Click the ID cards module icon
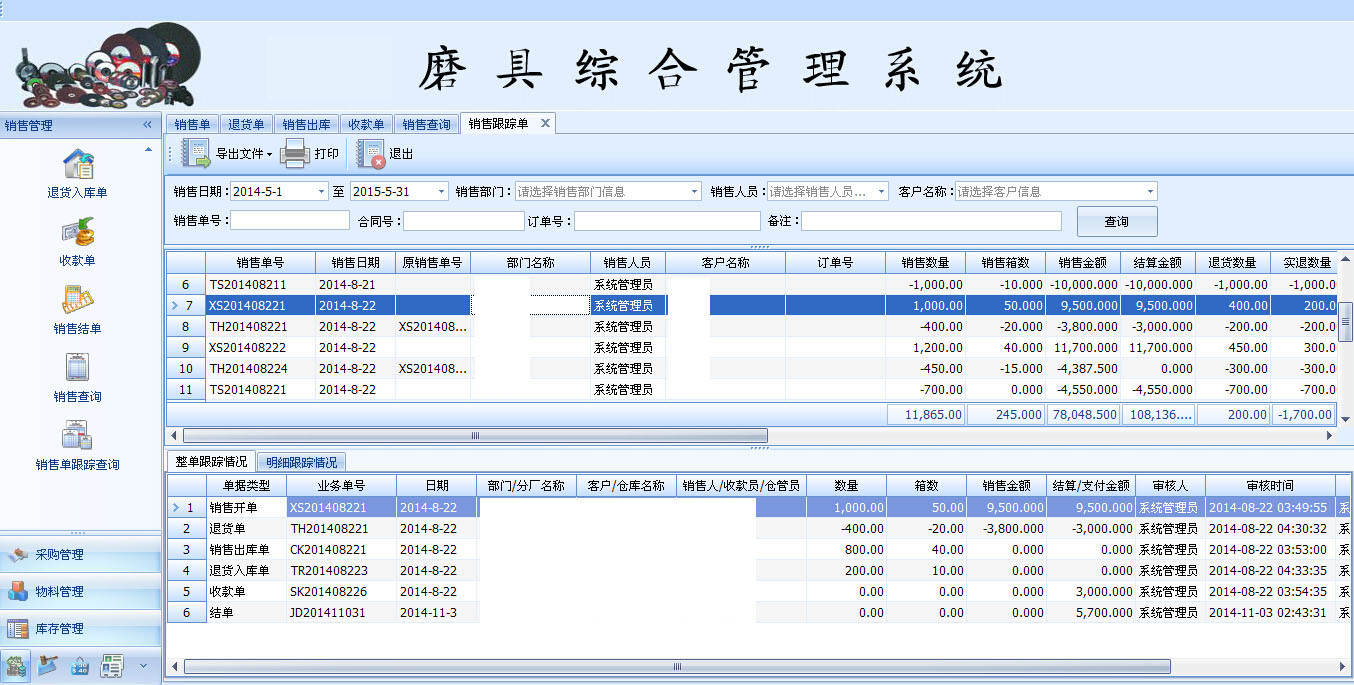The image size is (1354, 685). 112,665
